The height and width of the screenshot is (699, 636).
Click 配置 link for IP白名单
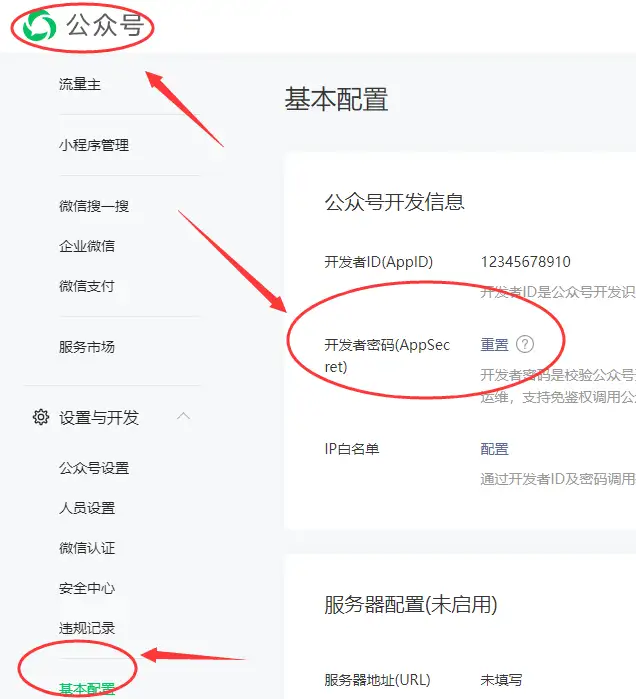point(494,449)
